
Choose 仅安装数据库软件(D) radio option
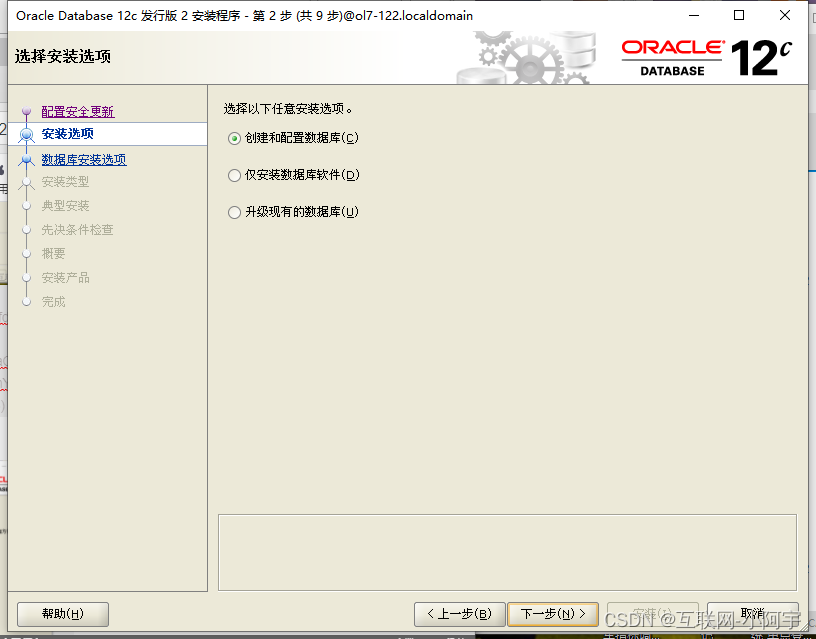tap(294, 175)
